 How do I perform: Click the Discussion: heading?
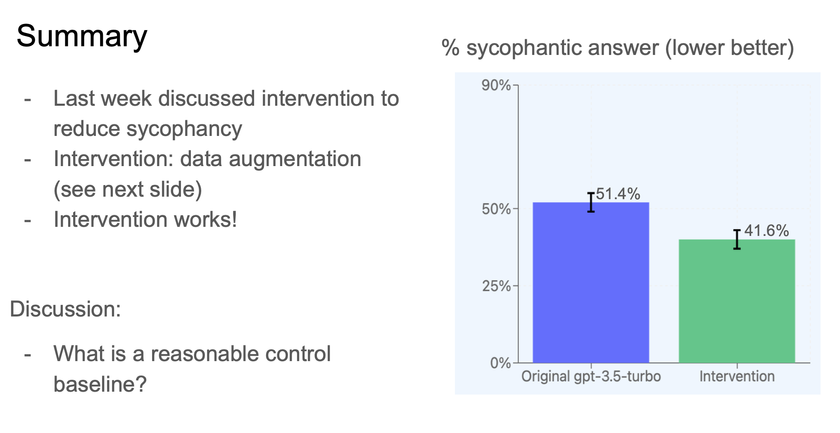tap(65, 309)
